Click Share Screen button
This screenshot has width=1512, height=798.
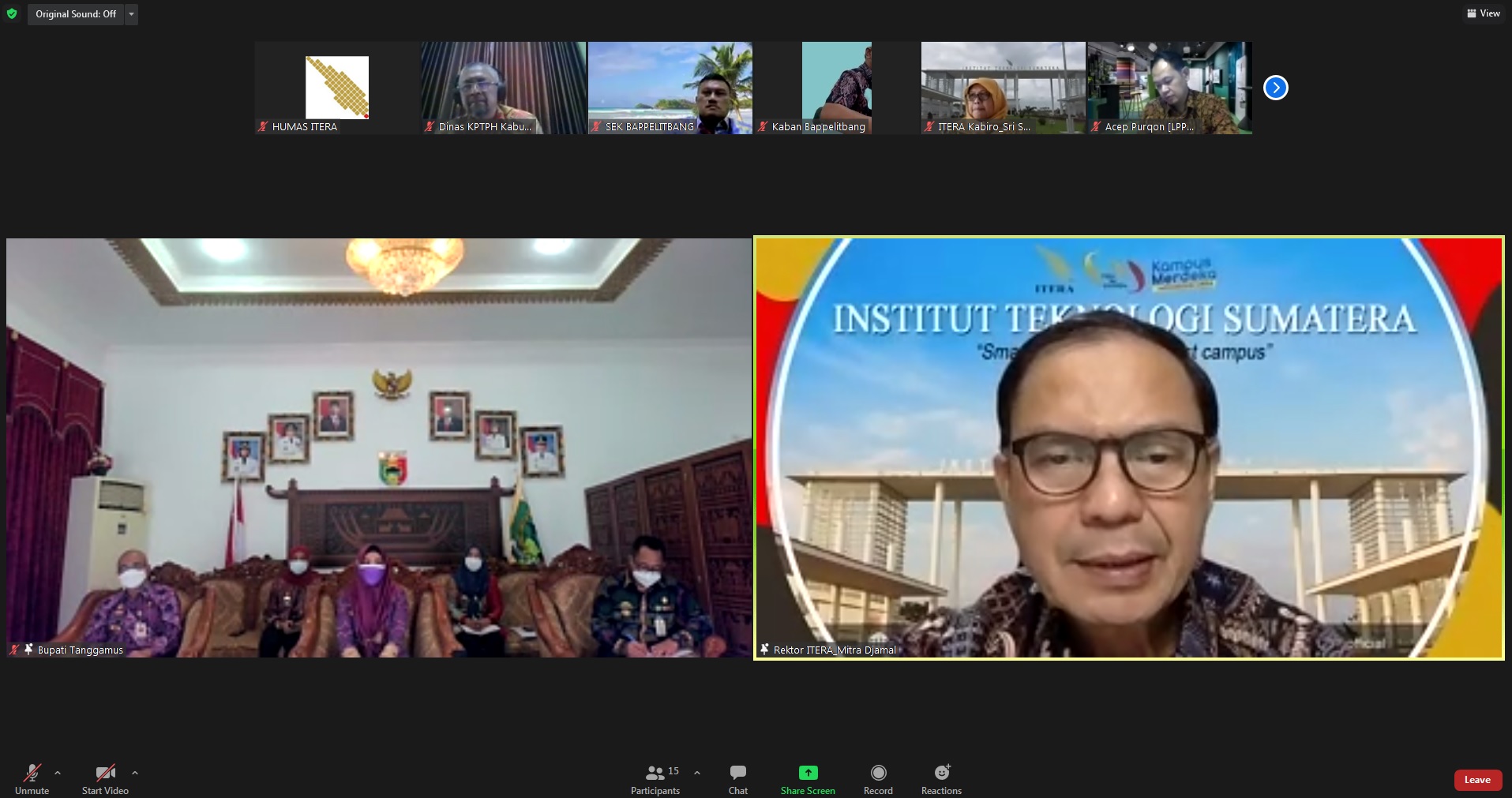808,779
